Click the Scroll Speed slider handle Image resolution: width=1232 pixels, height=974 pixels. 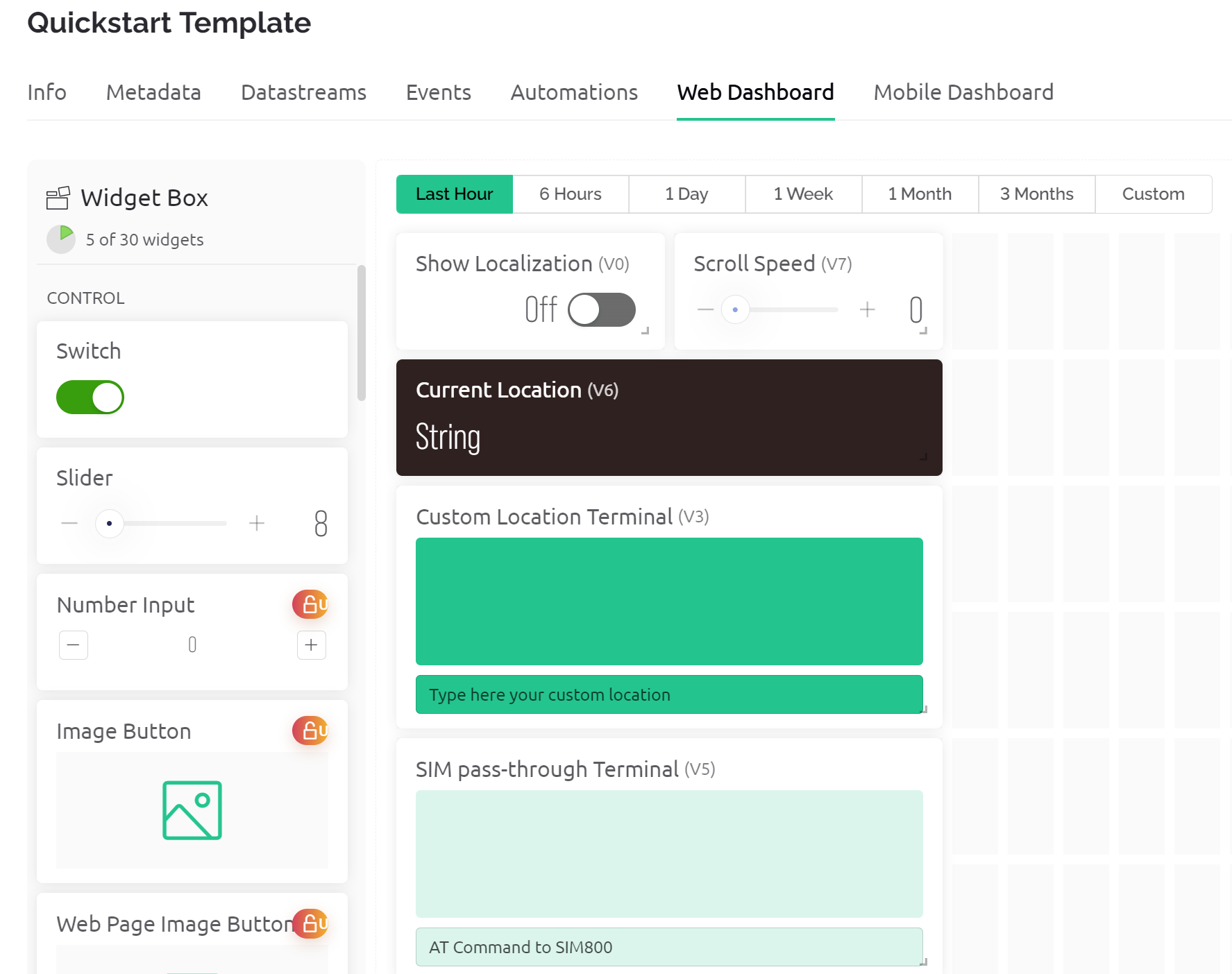click(x=735, y=309)
